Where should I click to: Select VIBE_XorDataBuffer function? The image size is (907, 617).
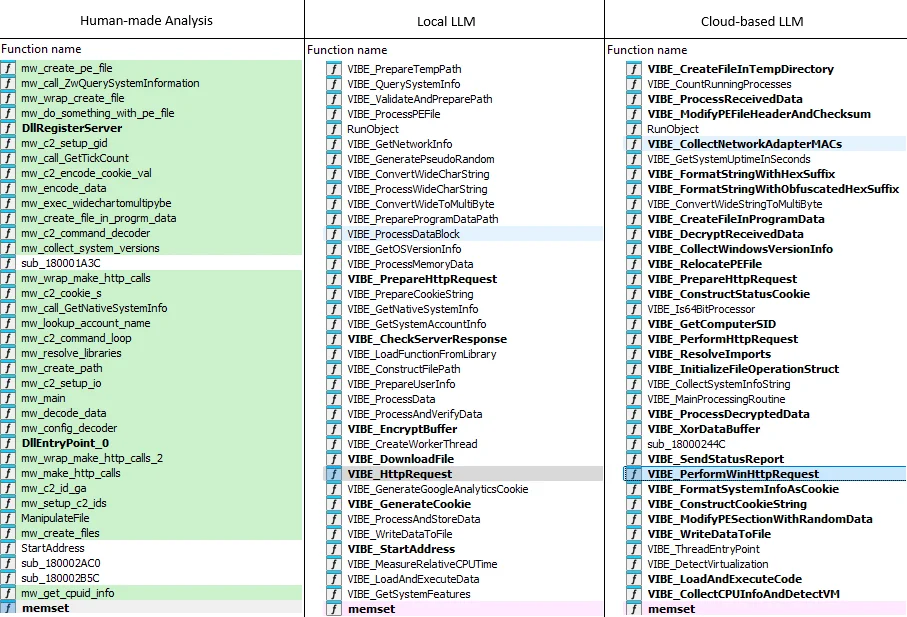765,429
